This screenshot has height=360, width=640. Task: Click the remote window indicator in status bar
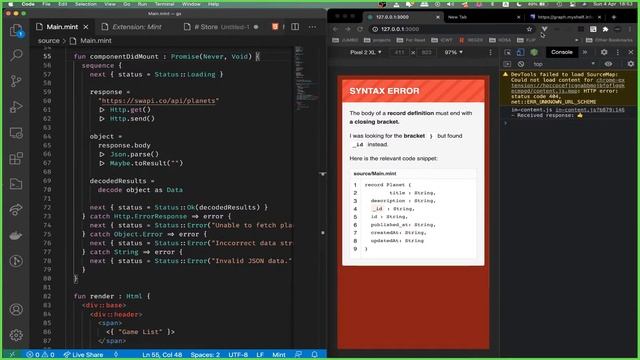coord(12,354)
